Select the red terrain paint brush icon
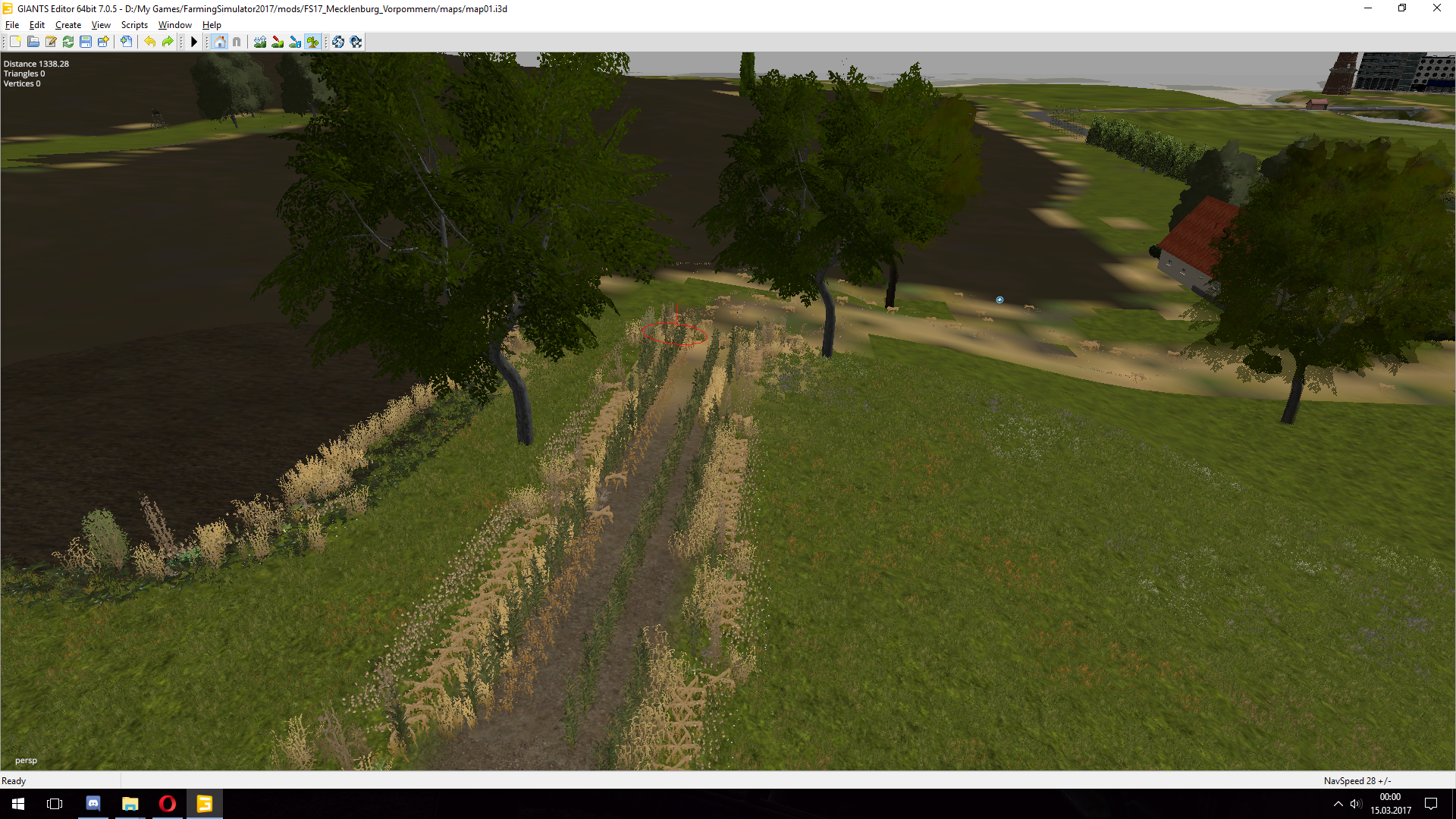This screenshot has width=1456, height=819. (x=278, y=42)
